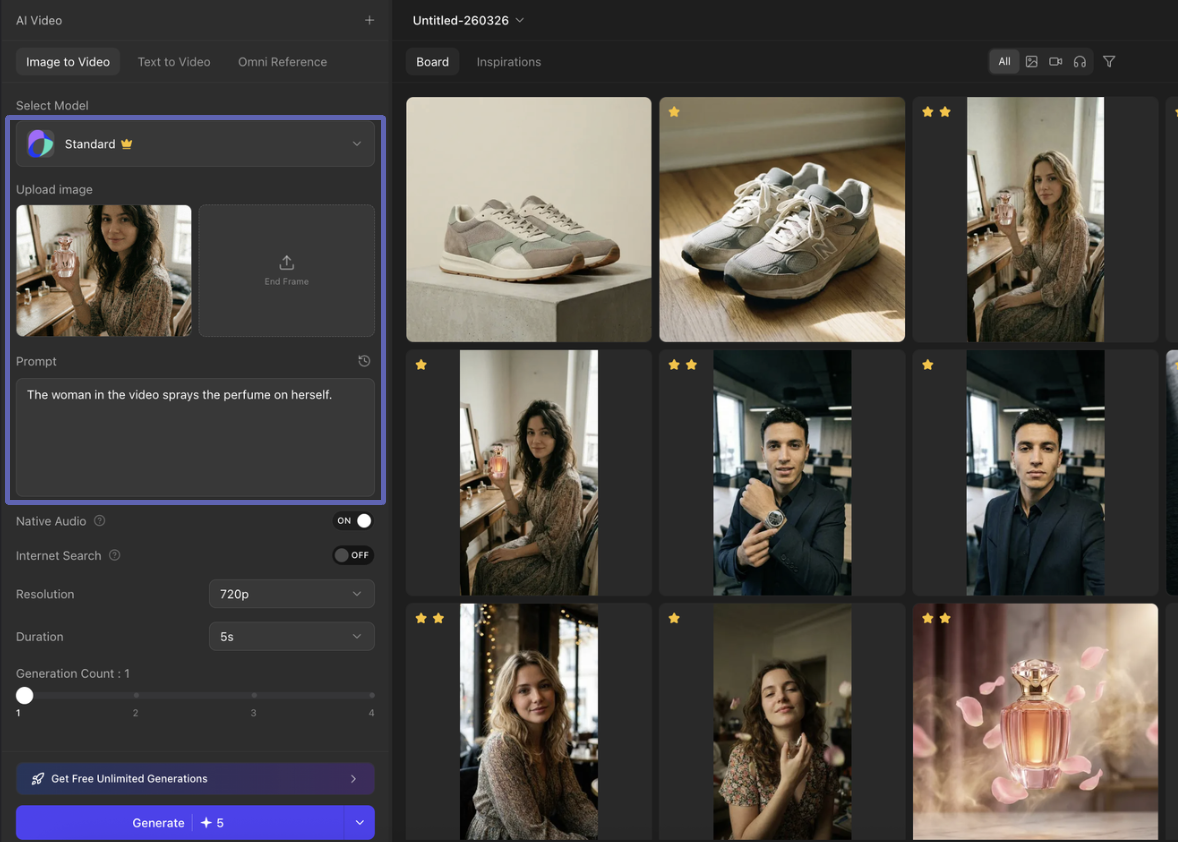Open the Duration dropdown
Image resolution: width=1178 pixels, height=842 pixels.
click(x=291, y=636)
